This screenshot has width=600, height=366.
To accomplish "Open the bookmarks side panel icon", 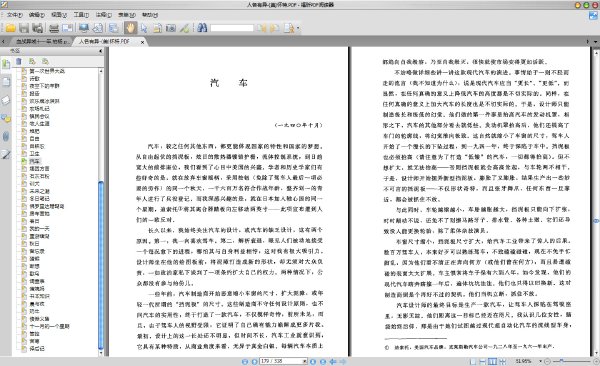I will (x=6, y=64).
